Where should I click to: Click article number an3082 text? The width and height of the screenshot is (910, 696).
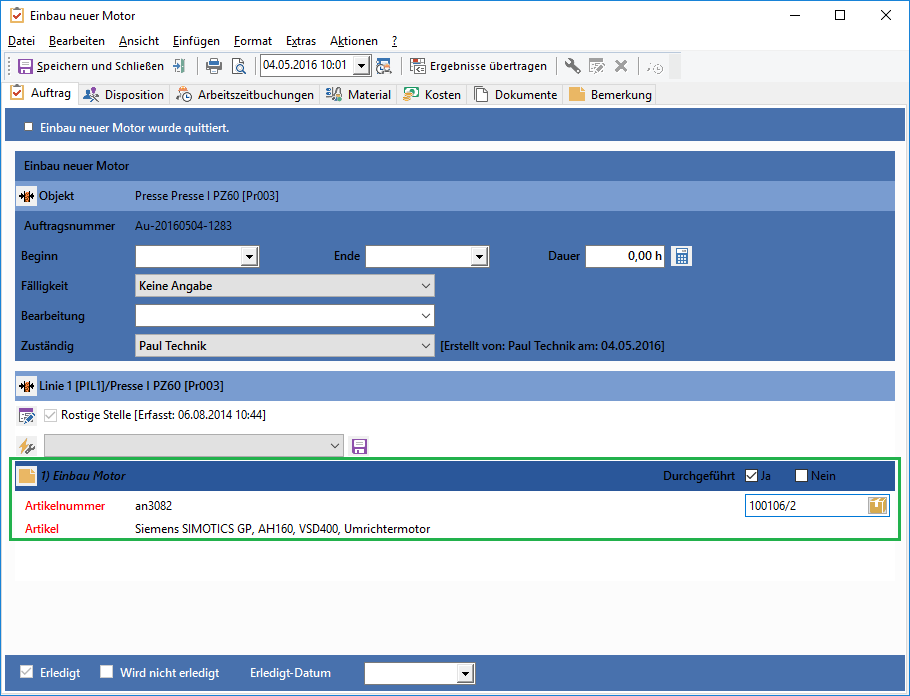153,506
